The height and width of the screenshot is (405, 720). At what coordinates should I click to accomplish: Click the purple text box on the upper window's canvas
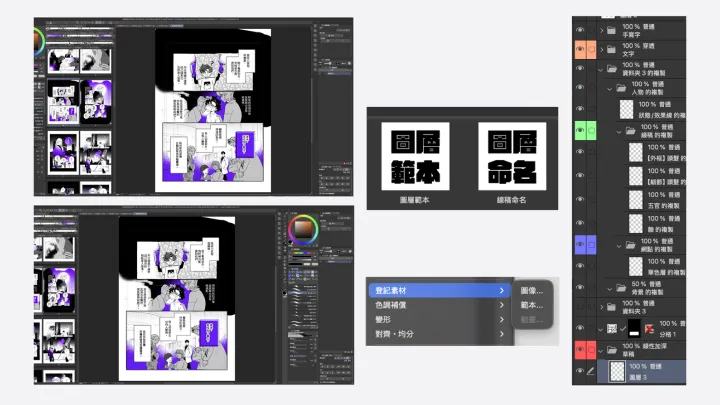point(245,145)
